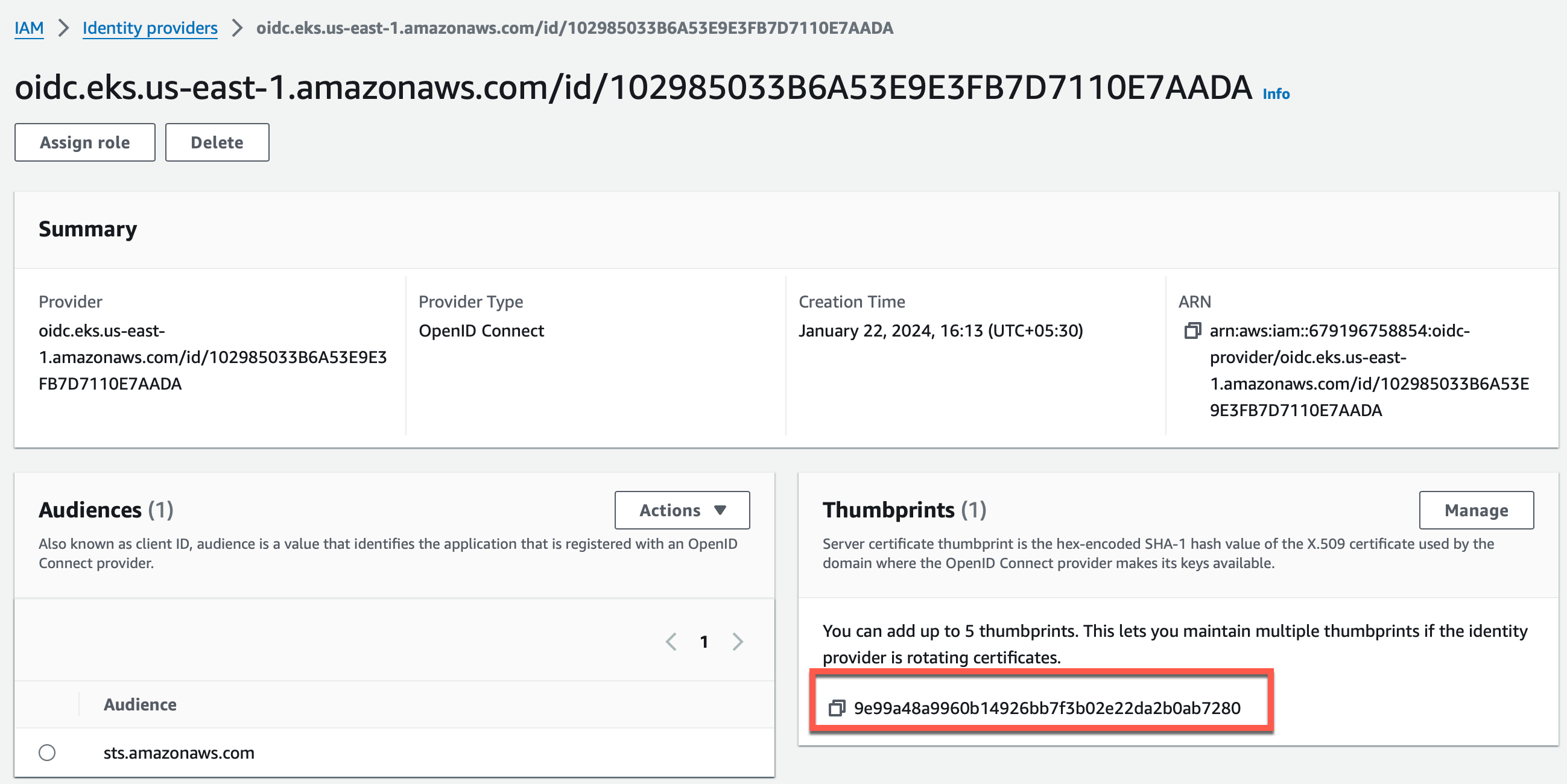Image resolution: width=1567 pixels, height=784 pixels.
Task: Click the Provider URL value in Summary
Action: [212, 357]
